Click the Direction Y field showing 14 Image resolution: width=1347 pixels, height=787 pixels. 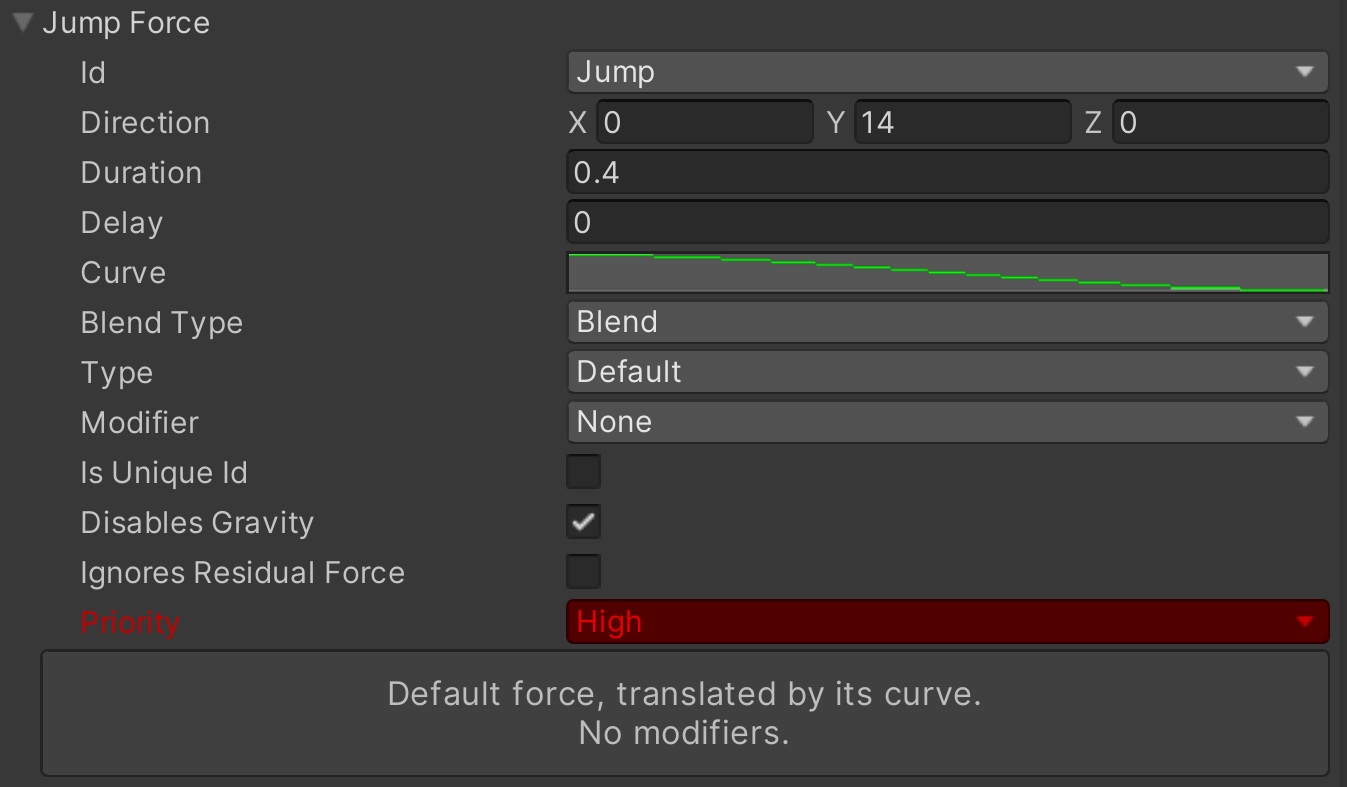pos(962,122)
